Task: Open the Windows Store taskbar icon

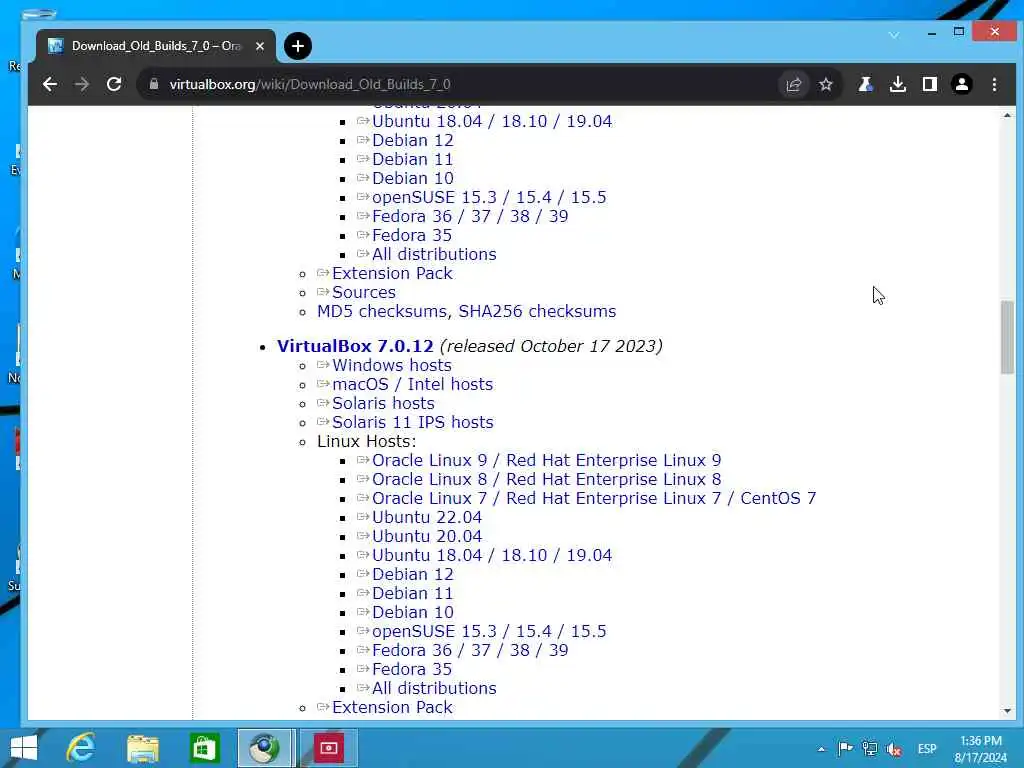Action: 204,748
